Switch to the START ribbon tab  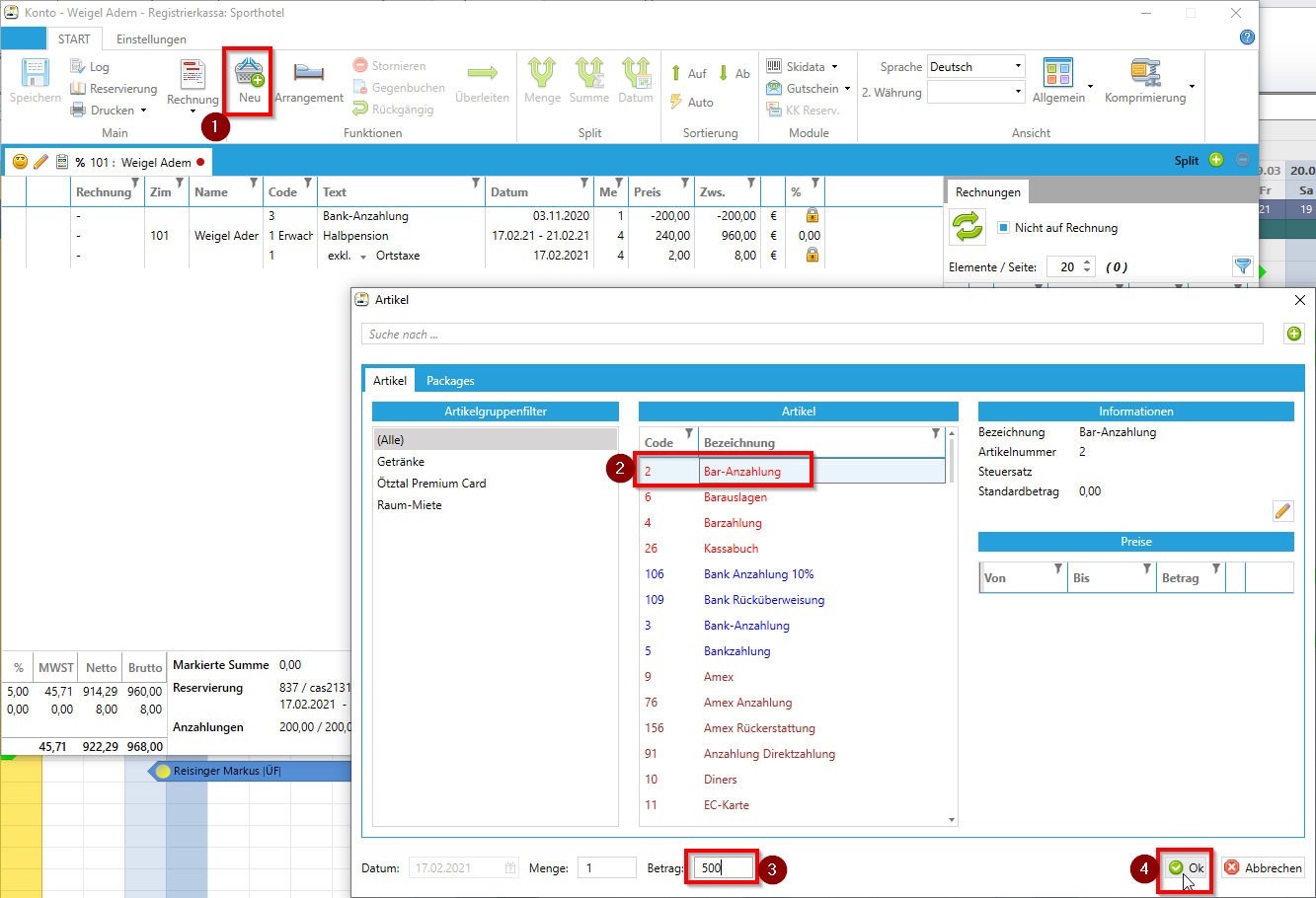coord(74,39)
